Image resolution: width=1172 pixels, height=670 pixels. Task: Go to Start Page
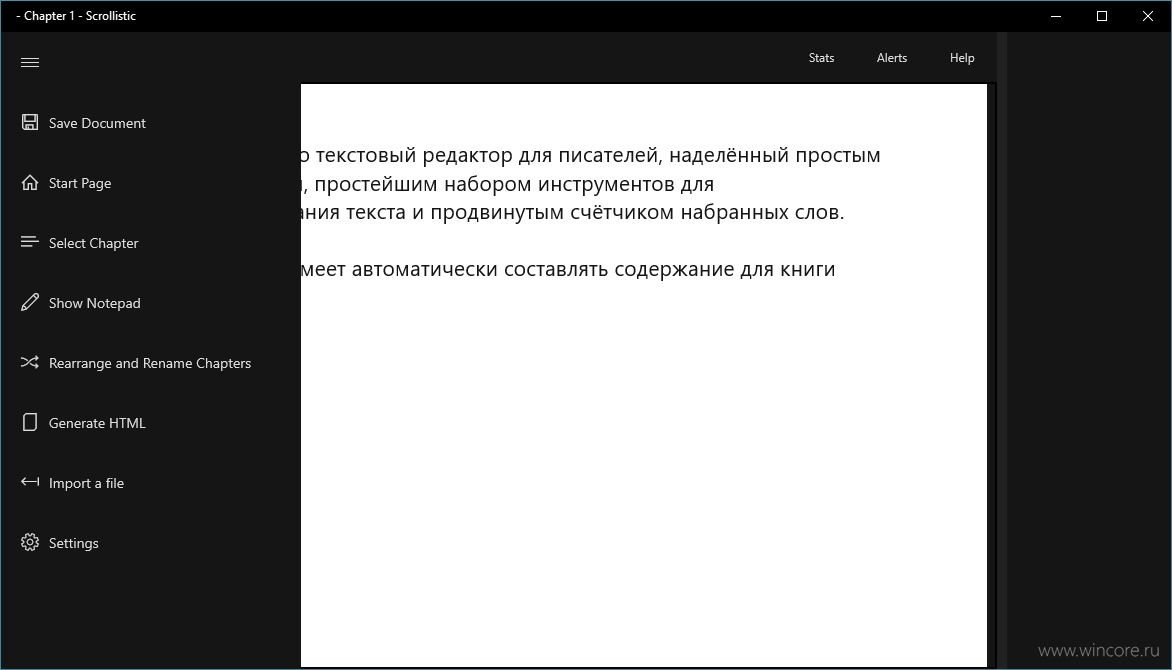tap(80, 183)
